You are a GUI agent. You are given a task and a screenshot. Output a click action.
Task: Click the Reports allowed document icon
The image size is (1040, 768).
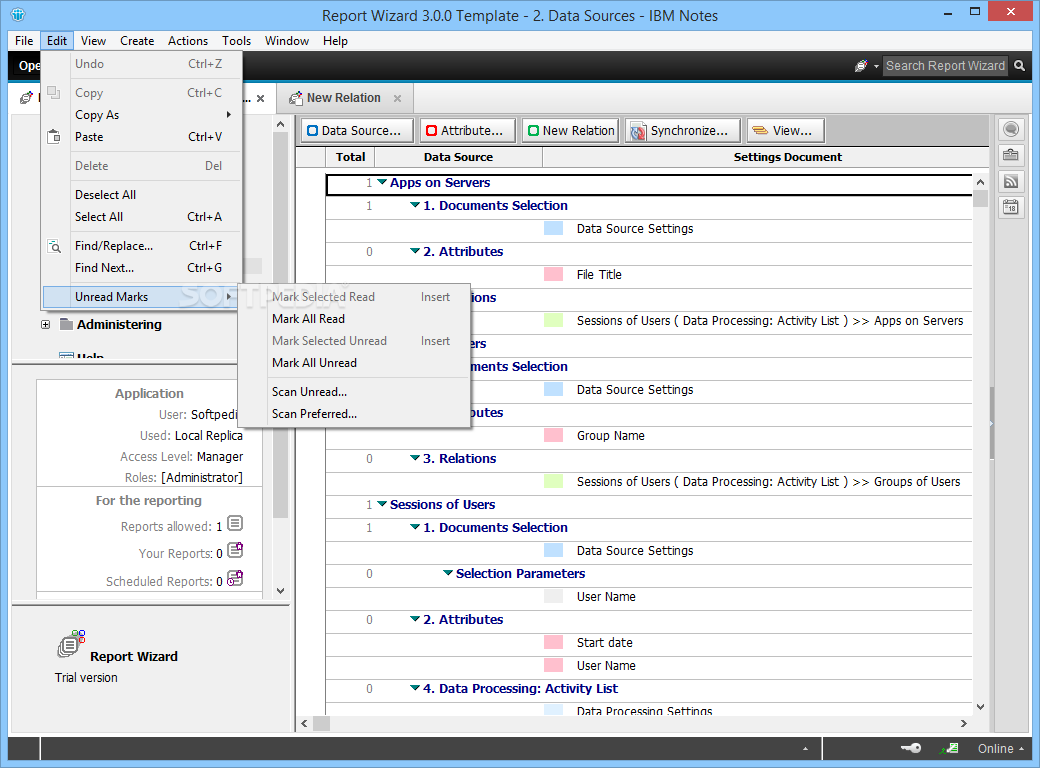point(235,524)
